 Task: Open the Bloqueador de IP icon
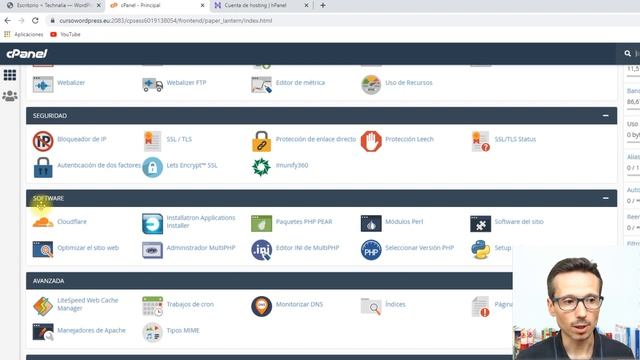pos(43,141)
